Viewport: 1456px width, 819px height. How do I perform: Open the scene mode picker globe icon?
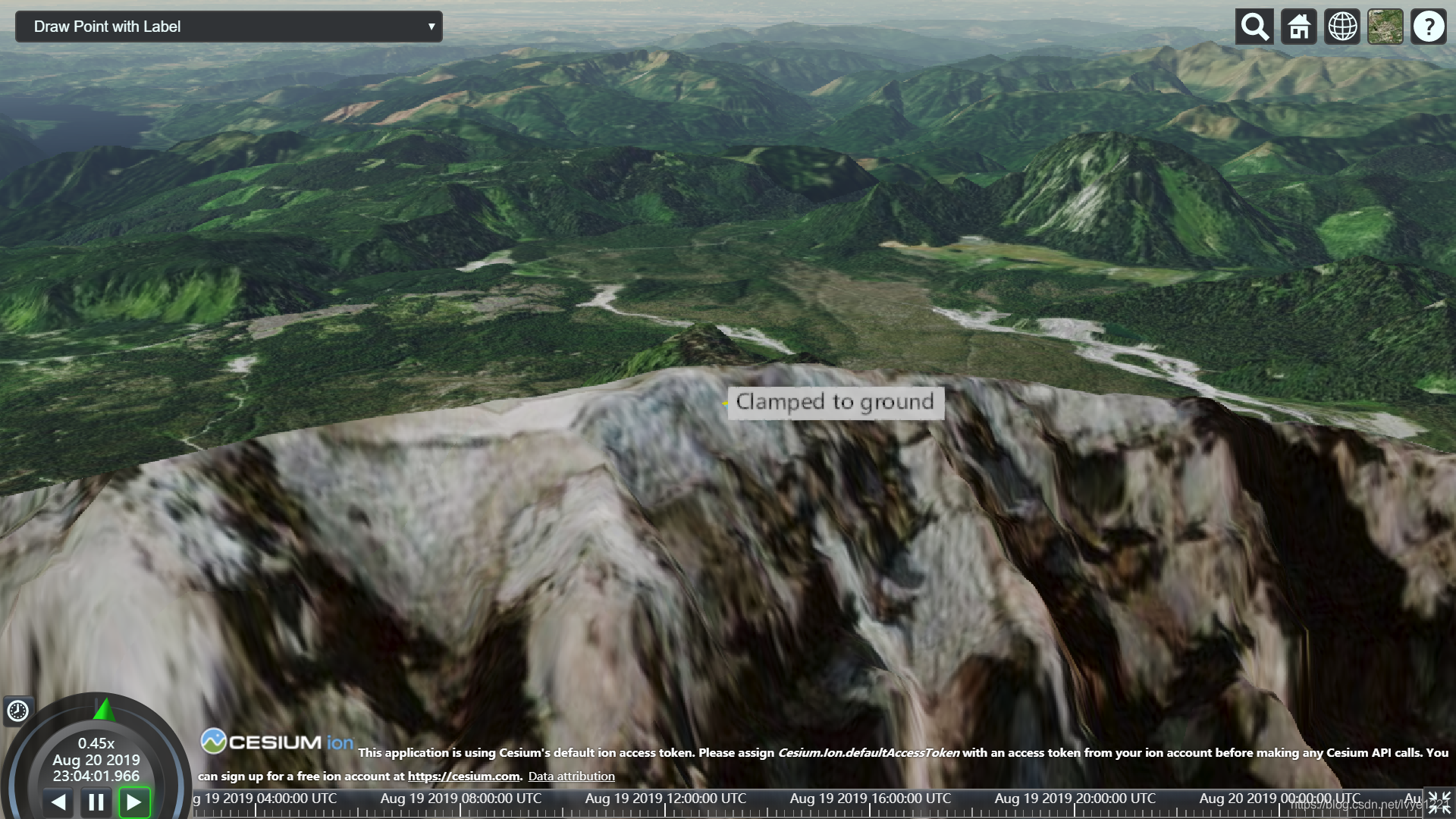click(1342, 27)
